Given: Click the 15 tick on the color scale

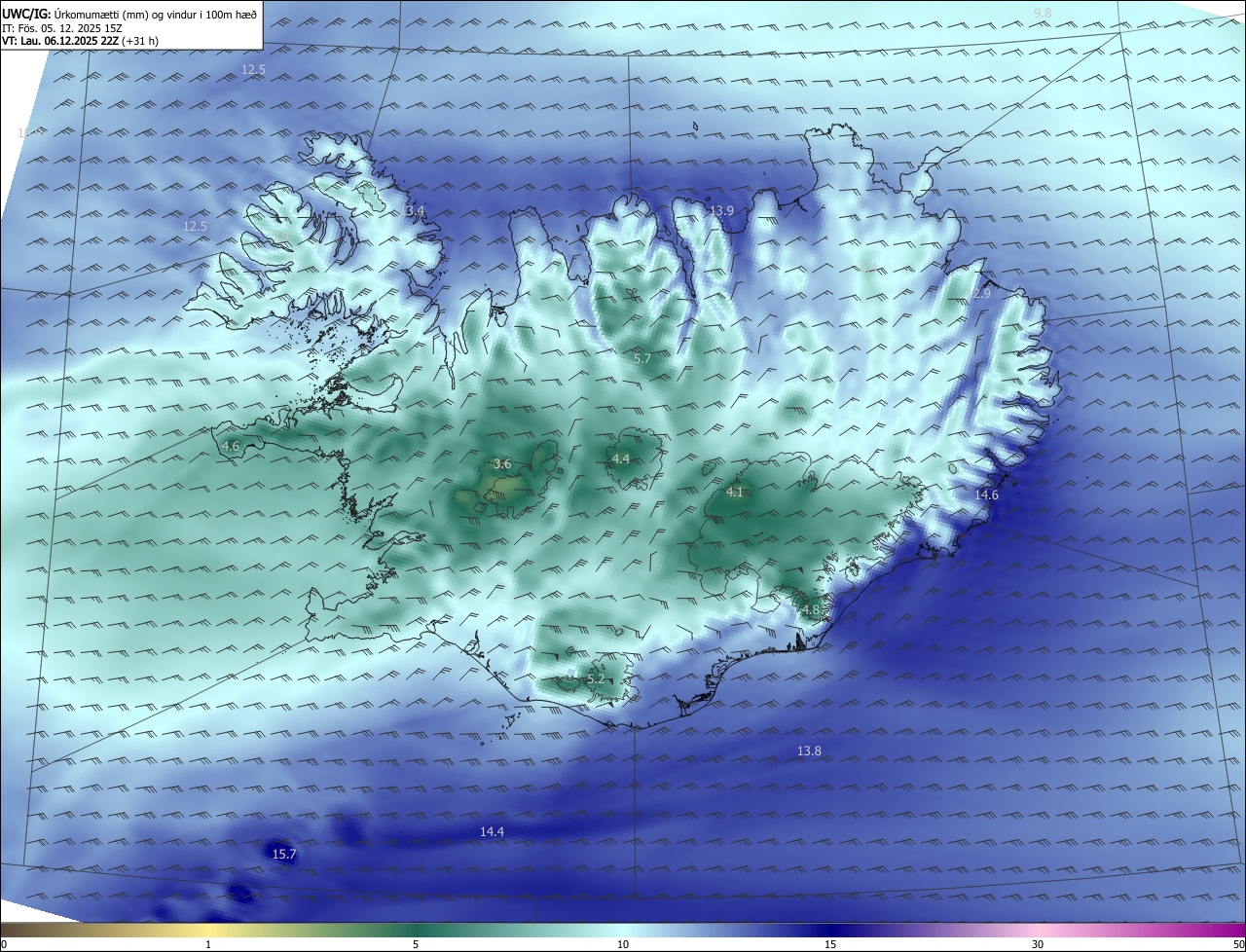Looking at the screenshot, I should [830, 944].
